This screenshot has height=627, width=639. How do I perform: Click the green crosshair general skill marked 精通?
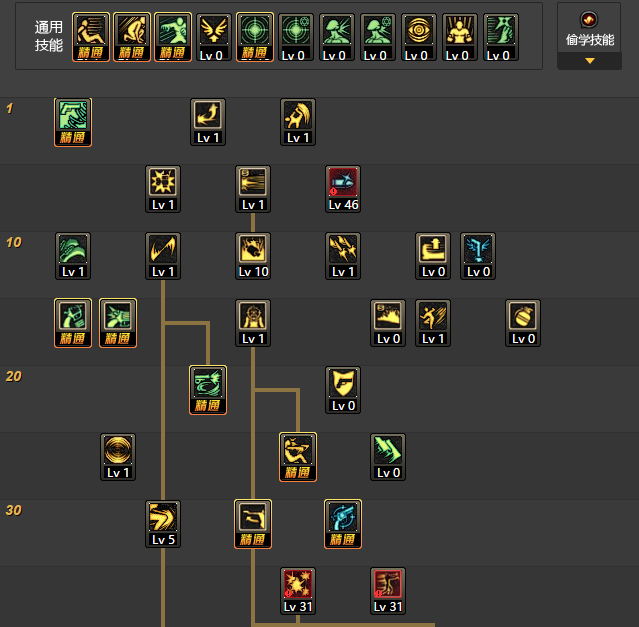[255, 37]
